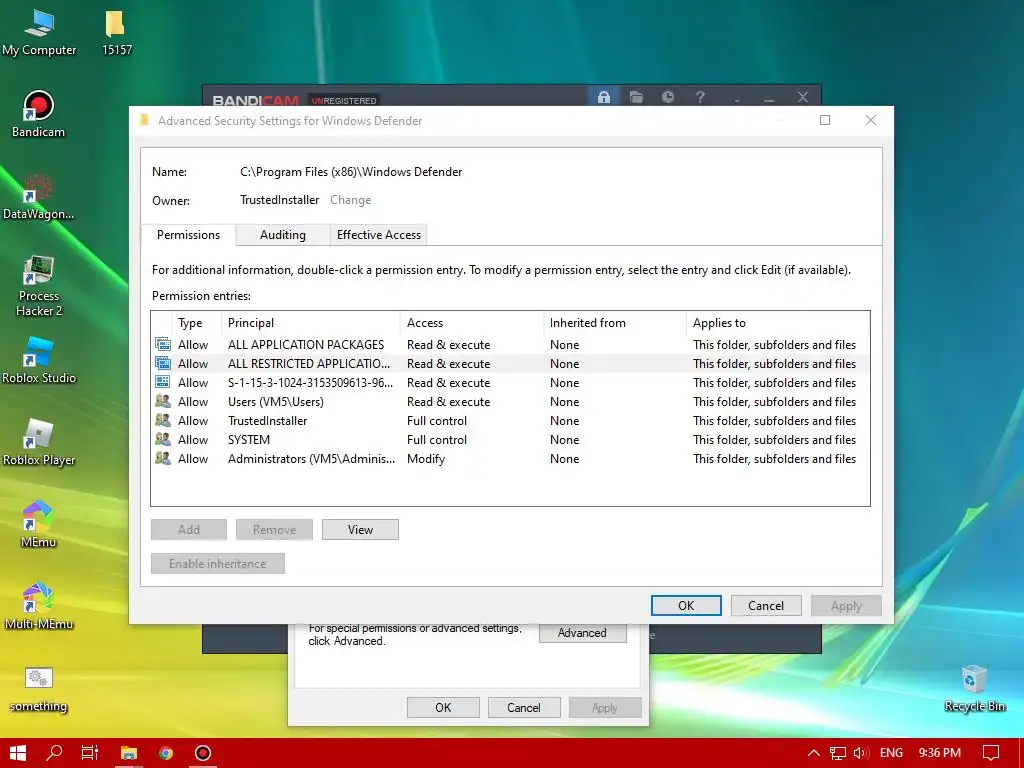Click Cancel in the Properties dialog
This screenshot has width=1024, height=768.
tap(524, 707)
